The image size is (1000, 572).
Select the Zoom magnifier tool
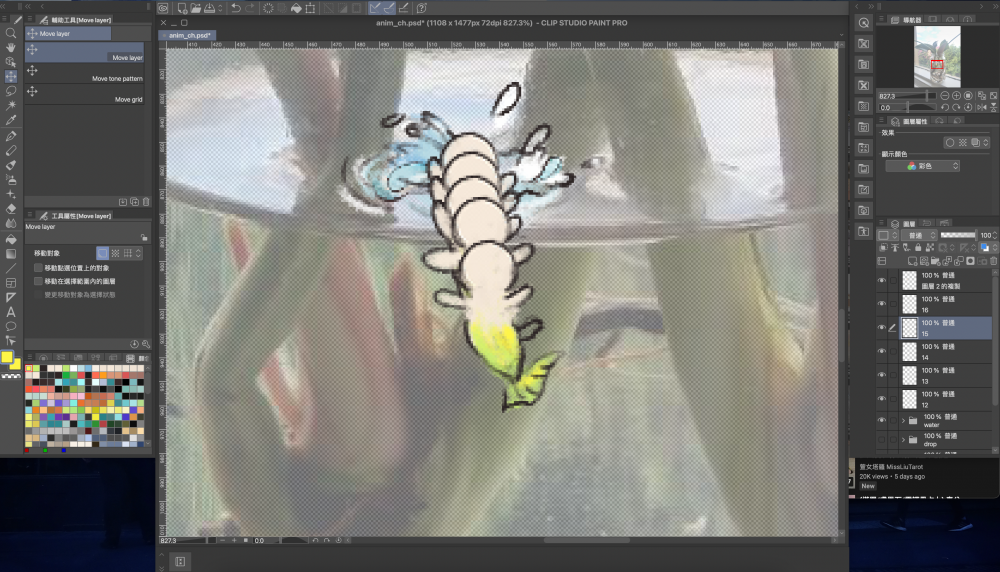tap(11, 33)
